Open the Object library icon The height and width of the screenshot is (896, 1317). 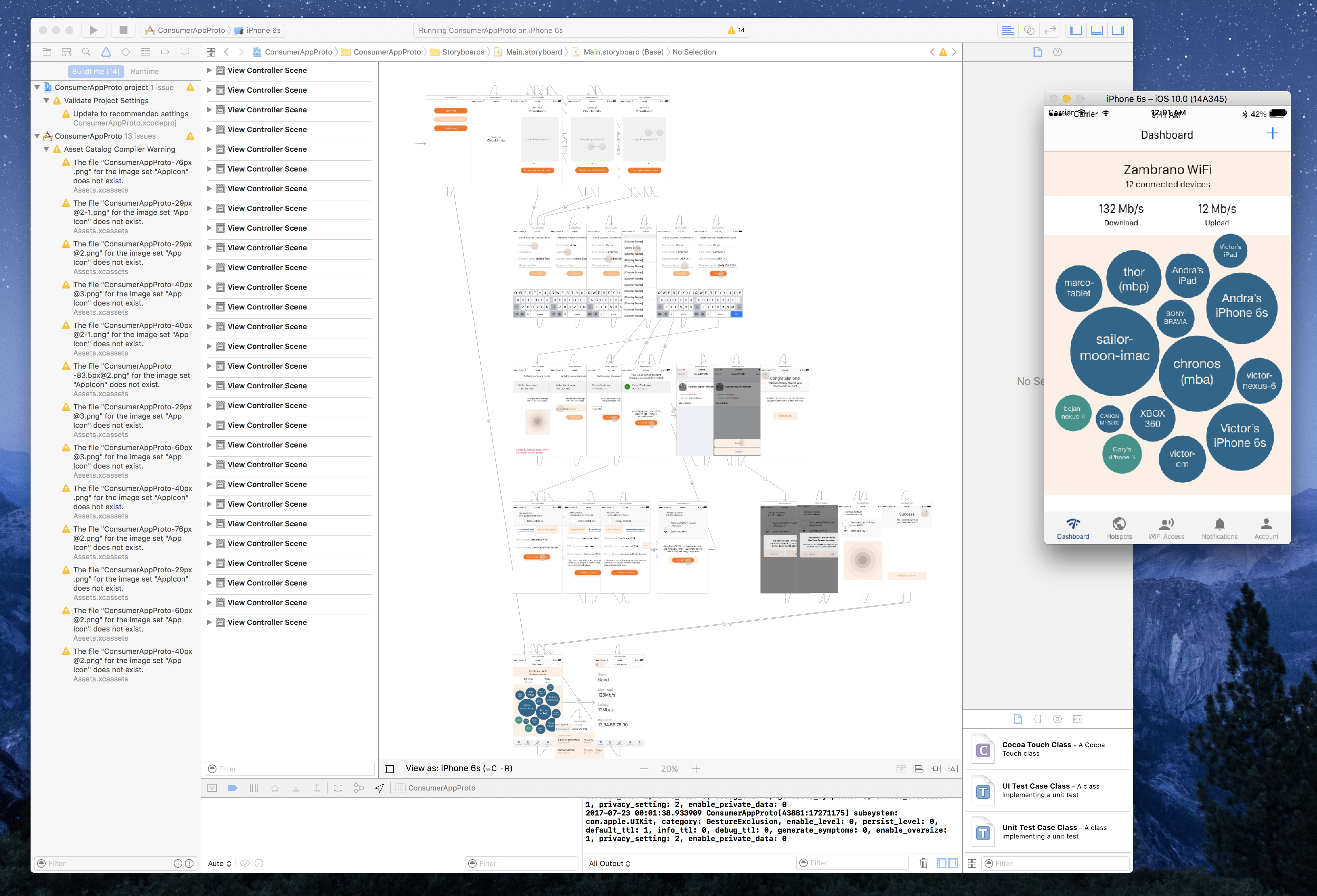[1057, 719]
